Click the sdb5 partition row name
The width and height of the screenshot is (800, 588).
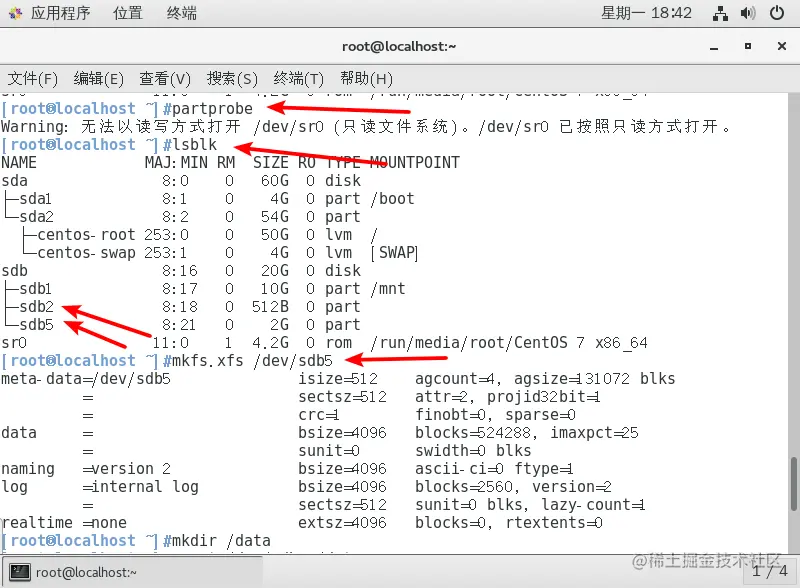coord(36,325)
